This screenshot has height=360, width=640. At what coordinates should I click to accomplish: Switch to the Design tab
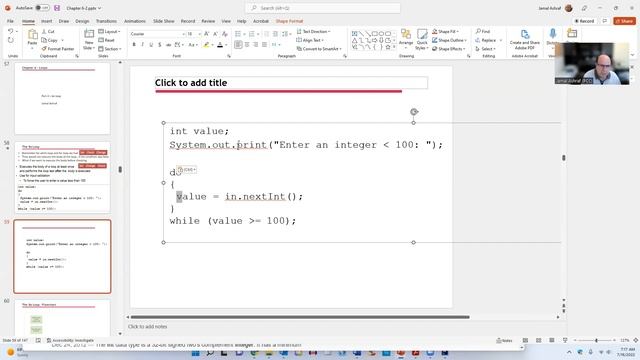pyautogui.click(x=82, y=21)
